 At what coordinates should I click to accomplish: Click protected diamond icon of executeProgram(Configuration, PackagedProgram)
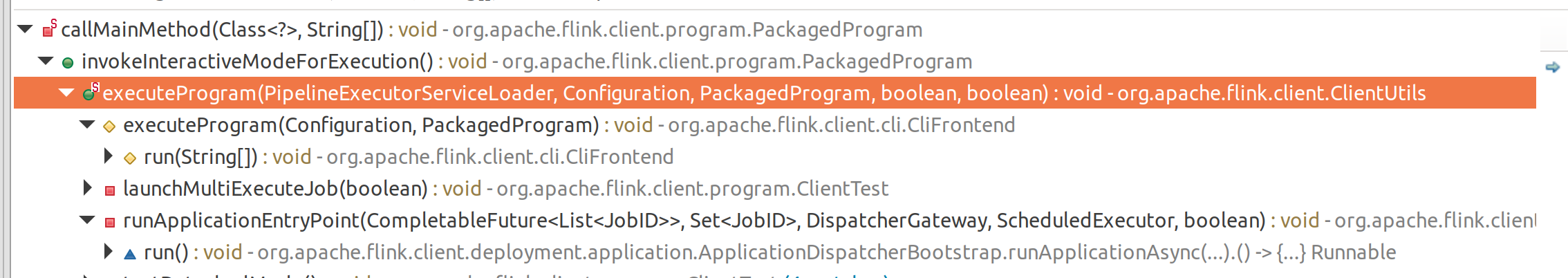coord(109,127)
